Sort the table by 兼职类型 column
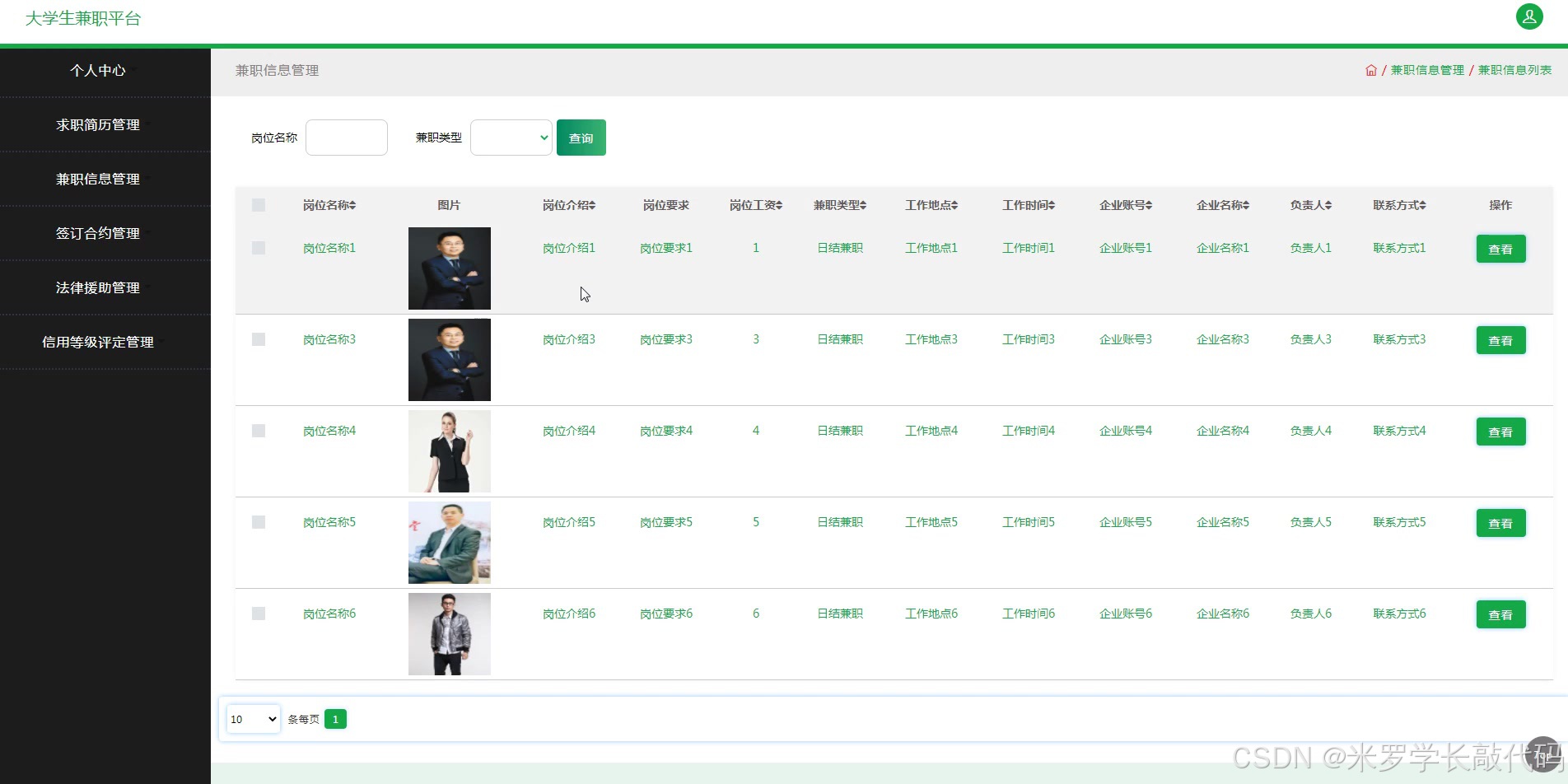 [x=839, y=205]
